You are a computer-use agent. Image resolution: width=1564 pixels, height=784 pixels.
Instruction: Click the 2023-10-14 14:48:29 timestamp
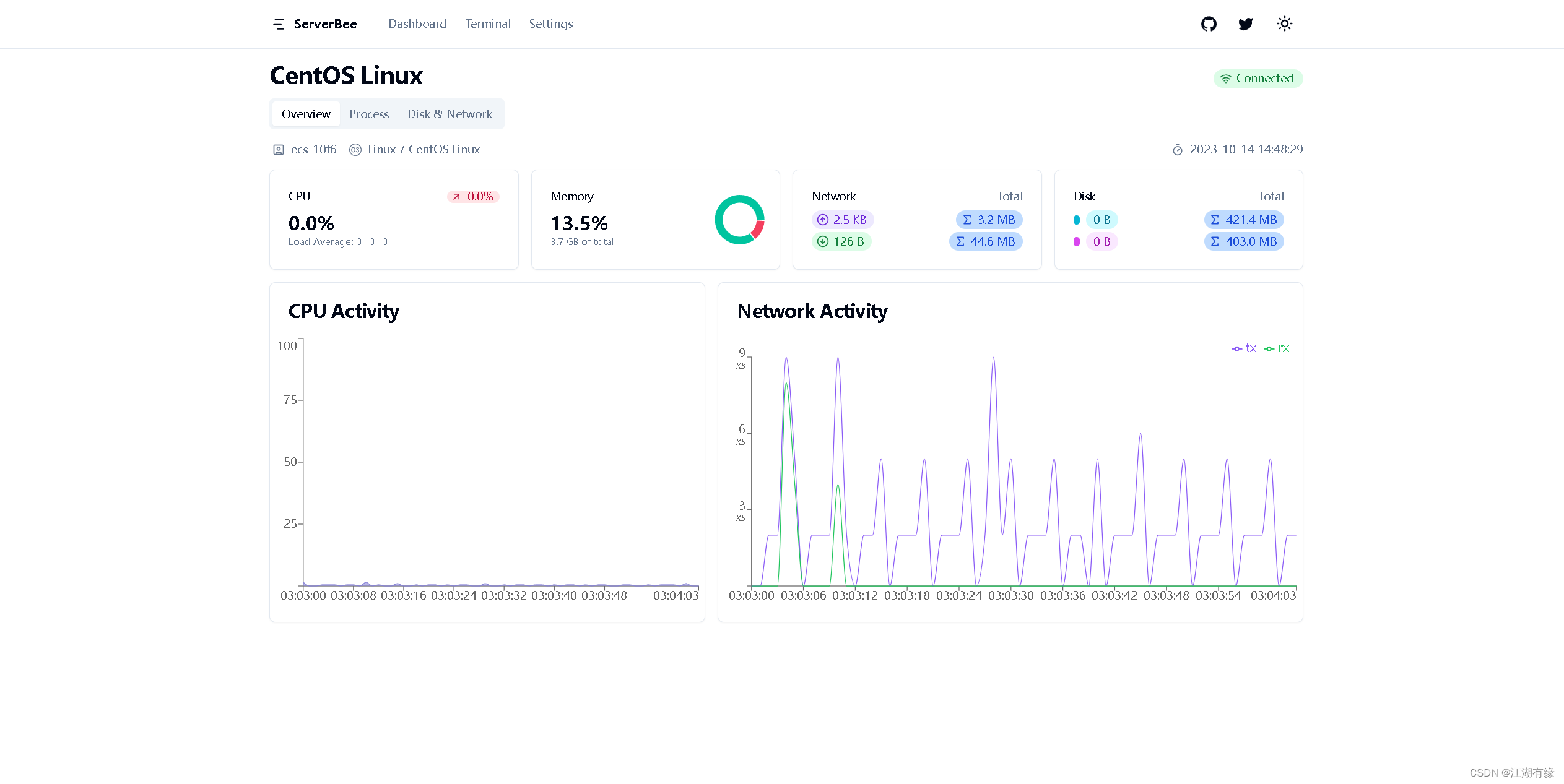pos(1246,150)
